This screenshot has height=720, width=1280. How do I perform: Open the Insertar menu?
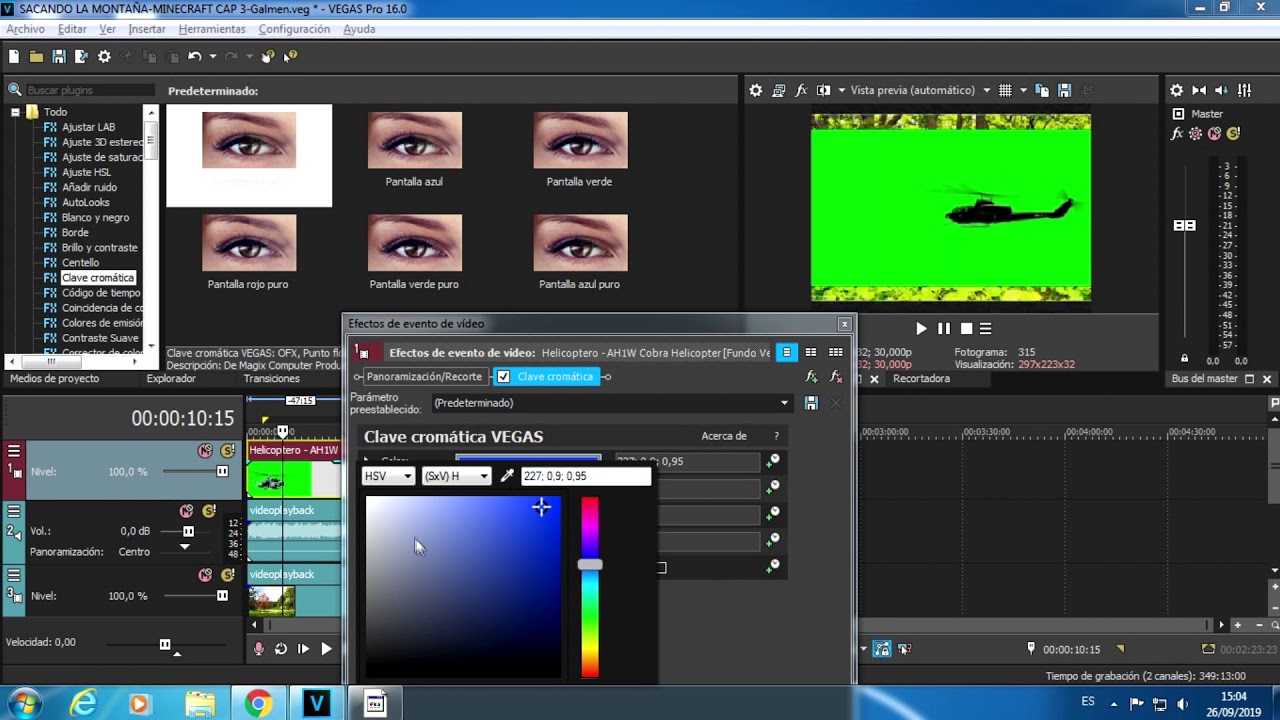tap(147, 29)
